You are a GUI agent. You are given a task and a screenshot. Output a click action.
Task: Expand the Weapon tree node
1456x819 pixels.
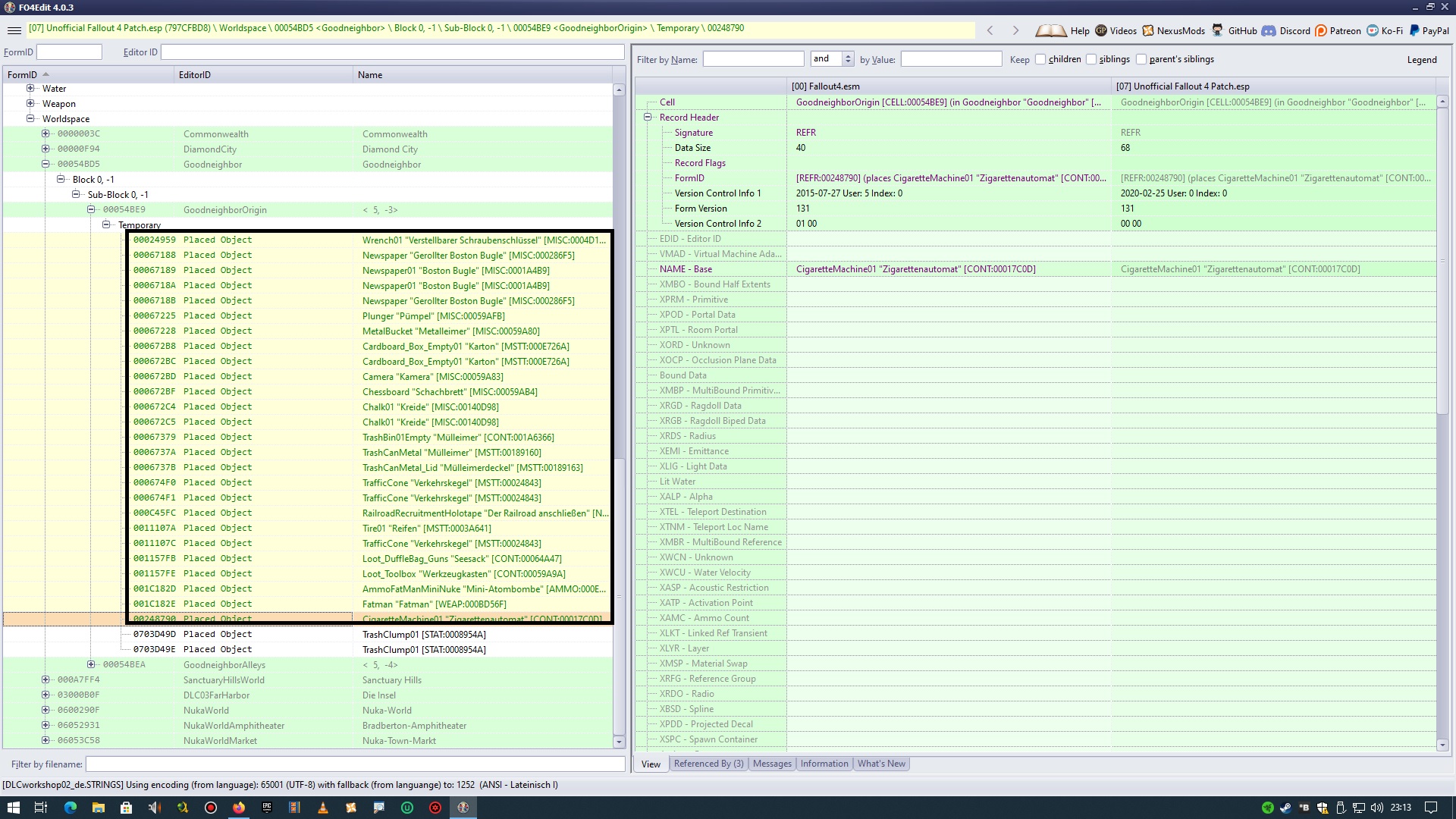(x=30, y=103)
